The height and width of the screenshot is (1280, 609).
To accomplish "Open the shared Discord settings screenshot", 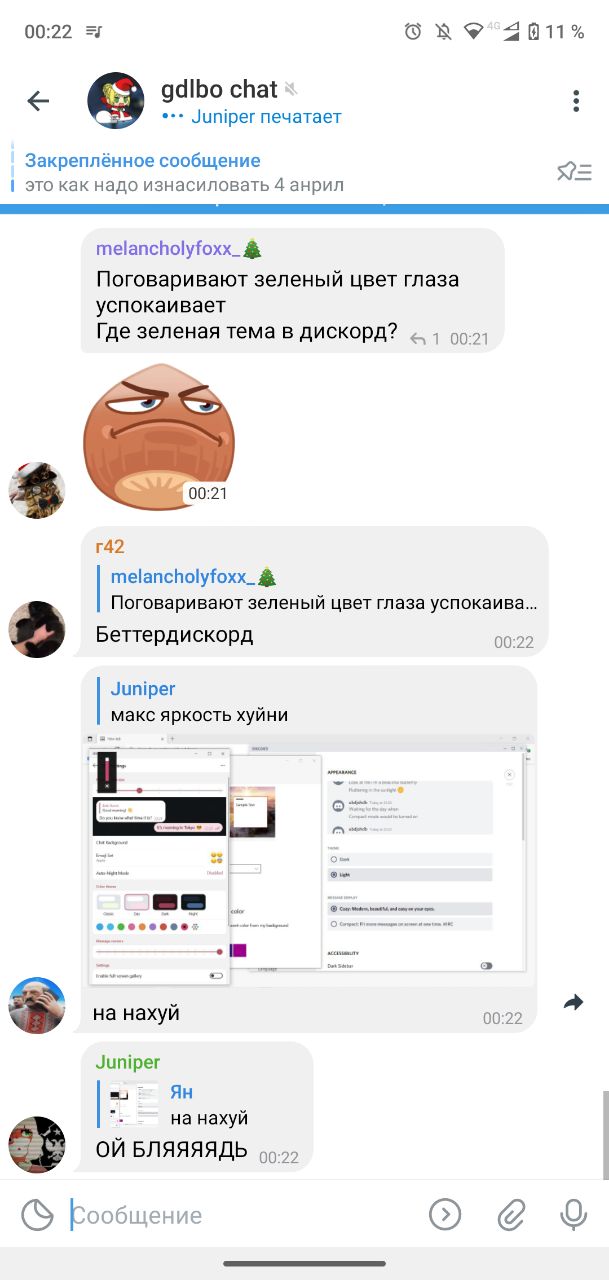I will coord(306,860).
